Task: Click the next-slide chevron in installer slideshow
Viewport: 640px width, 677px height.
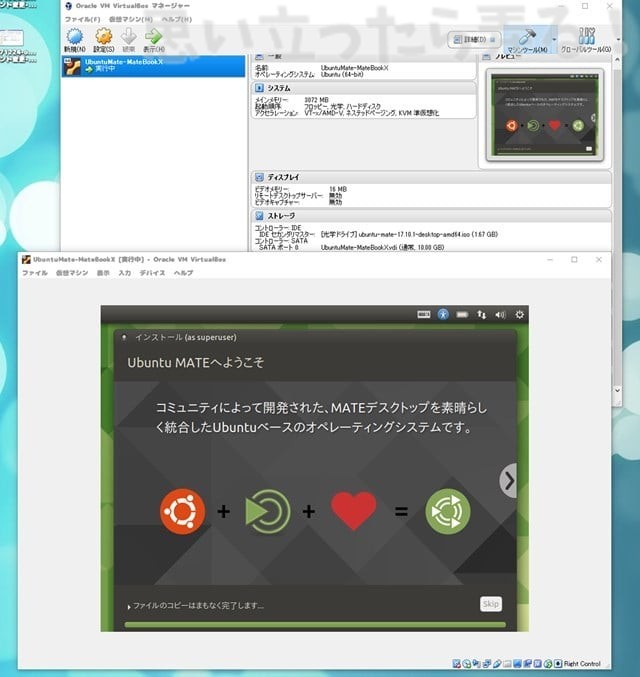Action: tap(509, 481)
